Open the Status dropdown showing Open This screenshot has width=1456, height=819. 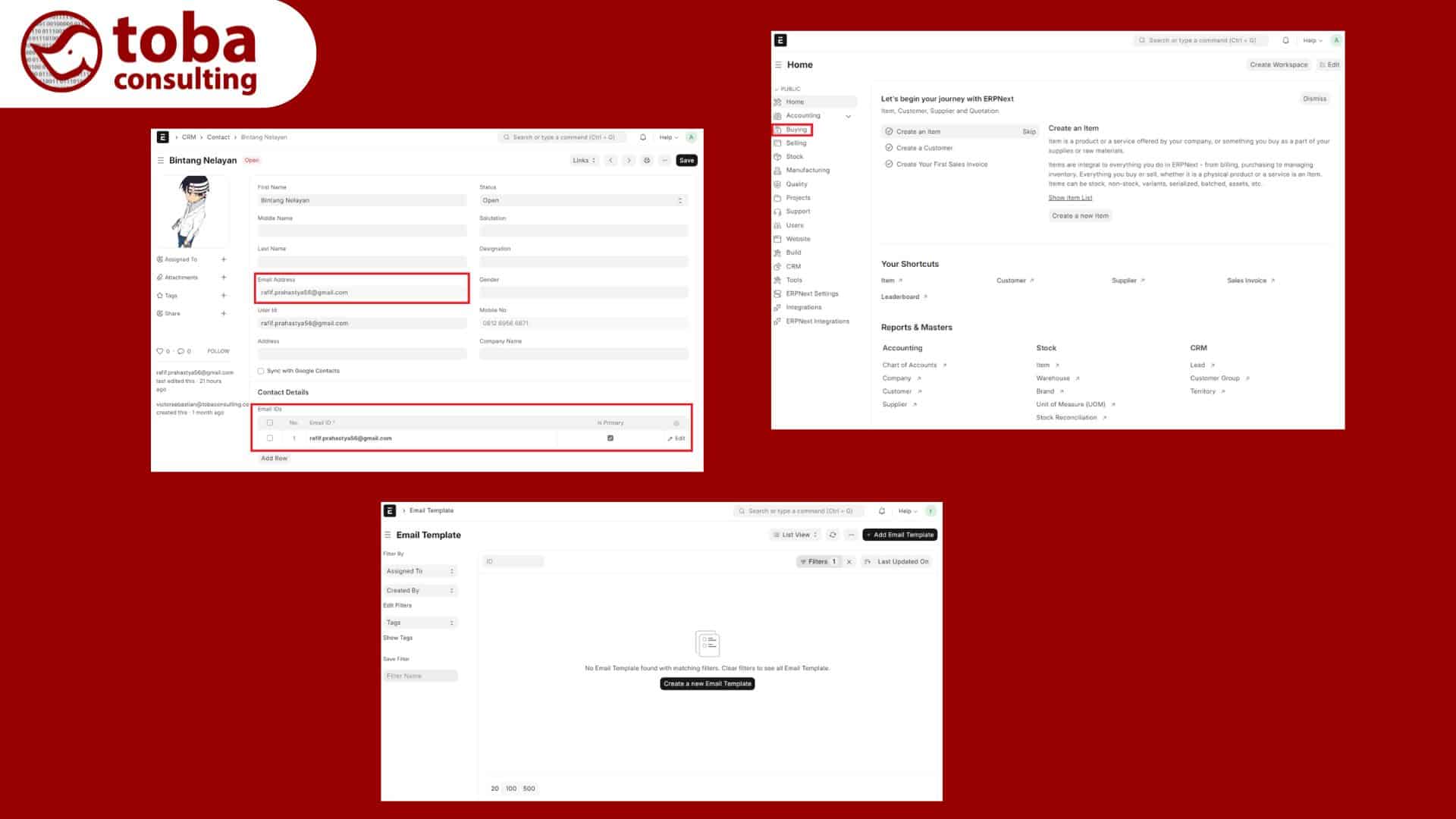(x=582, y=200)
